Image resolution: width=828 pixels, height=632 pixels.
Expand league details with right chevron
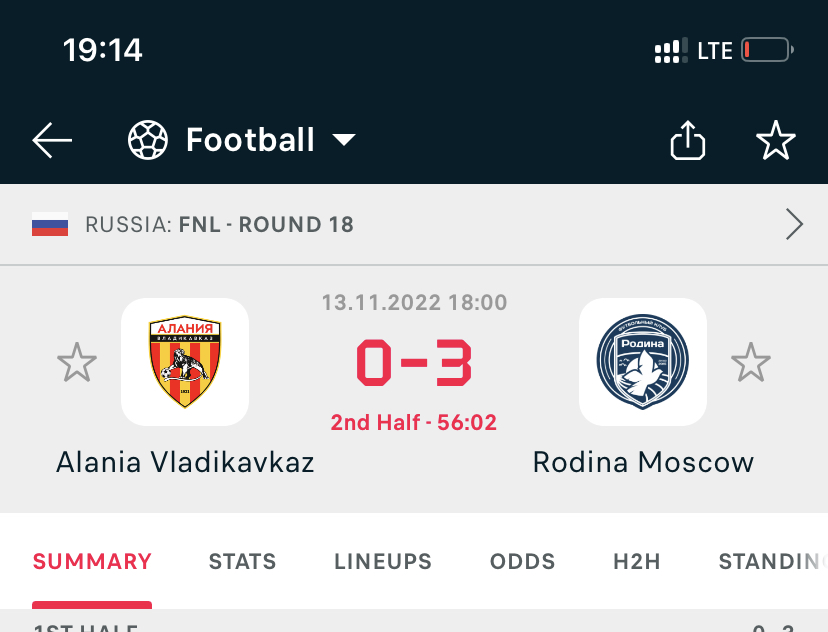pos(794,225)
